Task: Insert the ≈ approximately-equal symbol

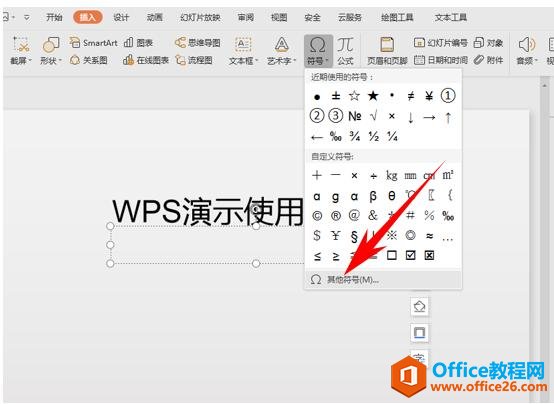Action: (x=429, y=235)
